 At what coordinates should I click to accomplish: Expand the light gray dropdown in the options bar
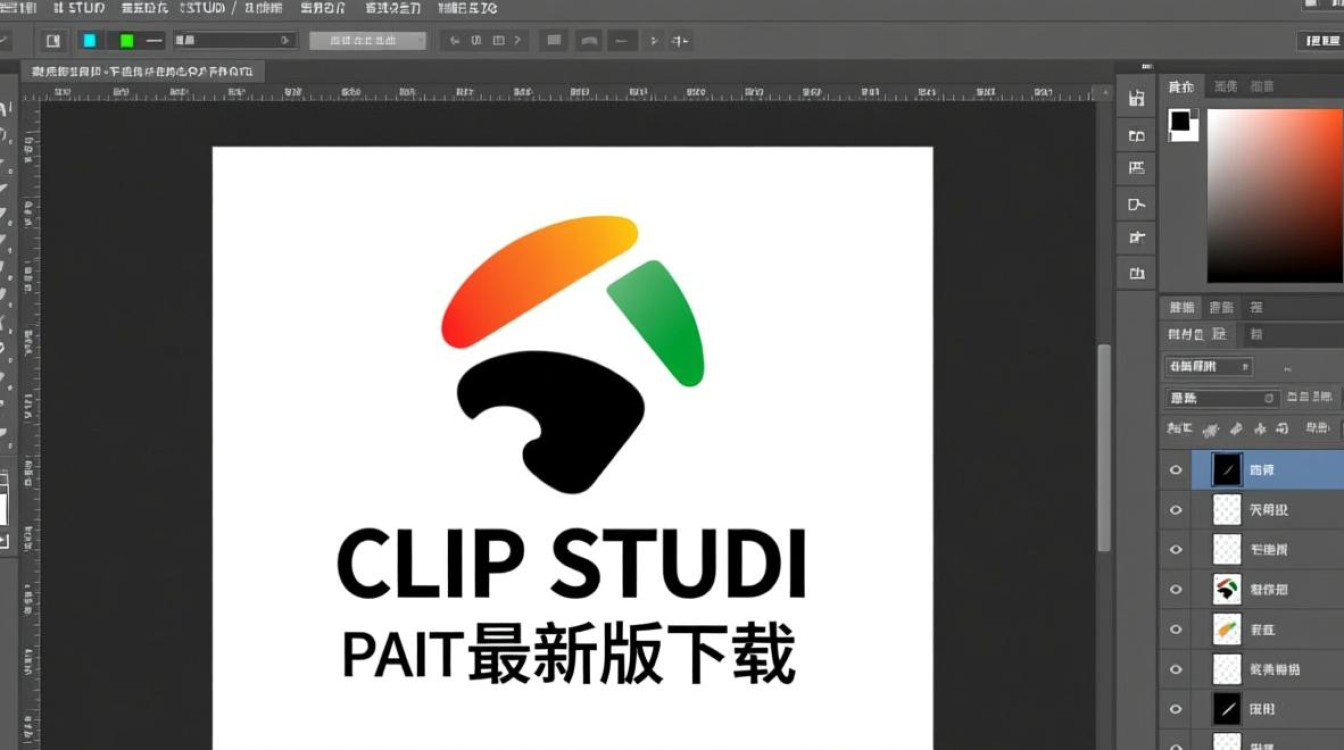(370, 40)
